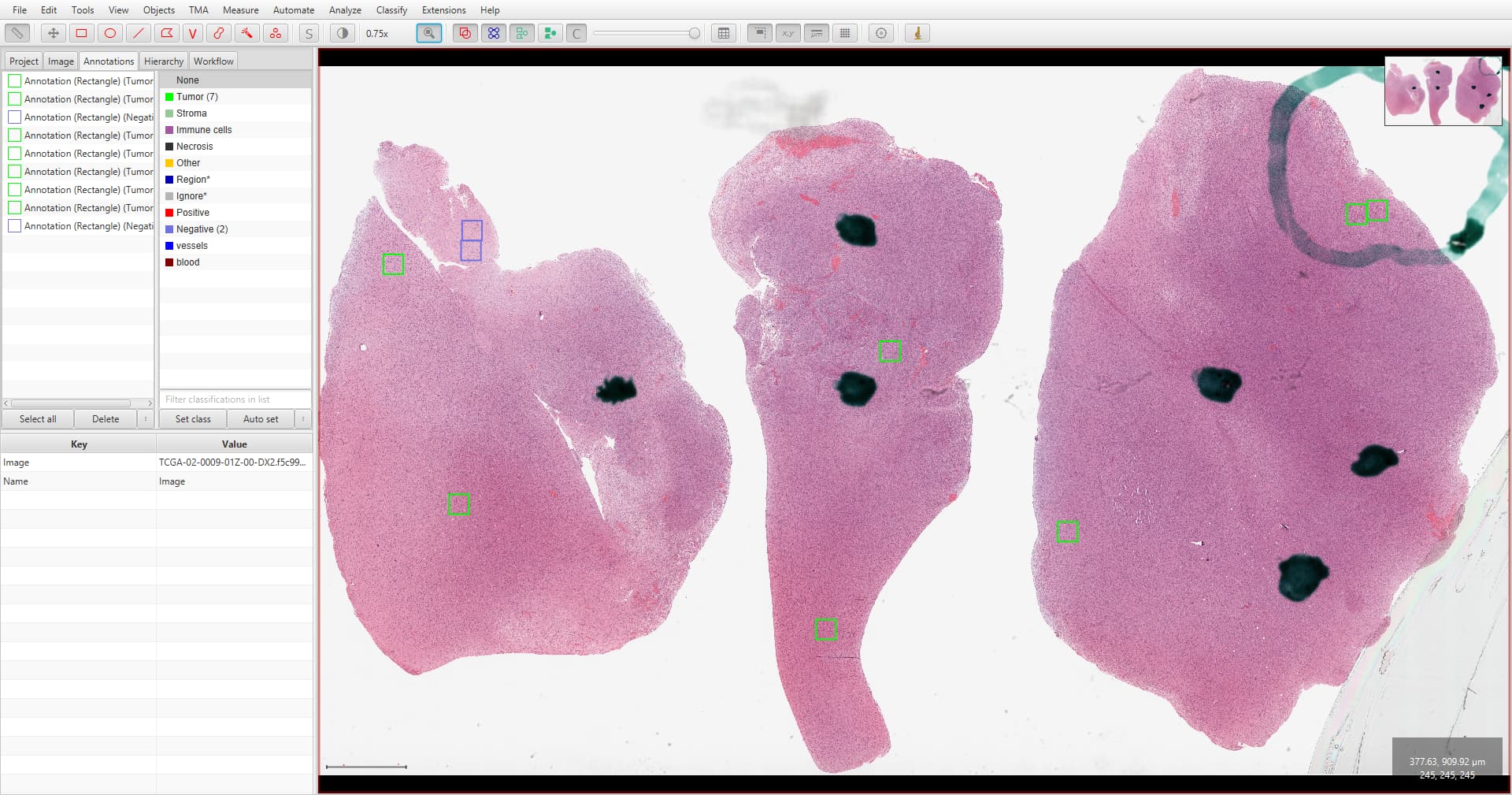Activate the Wand tool
1512x795 pixels.
(x=247, y=33)
